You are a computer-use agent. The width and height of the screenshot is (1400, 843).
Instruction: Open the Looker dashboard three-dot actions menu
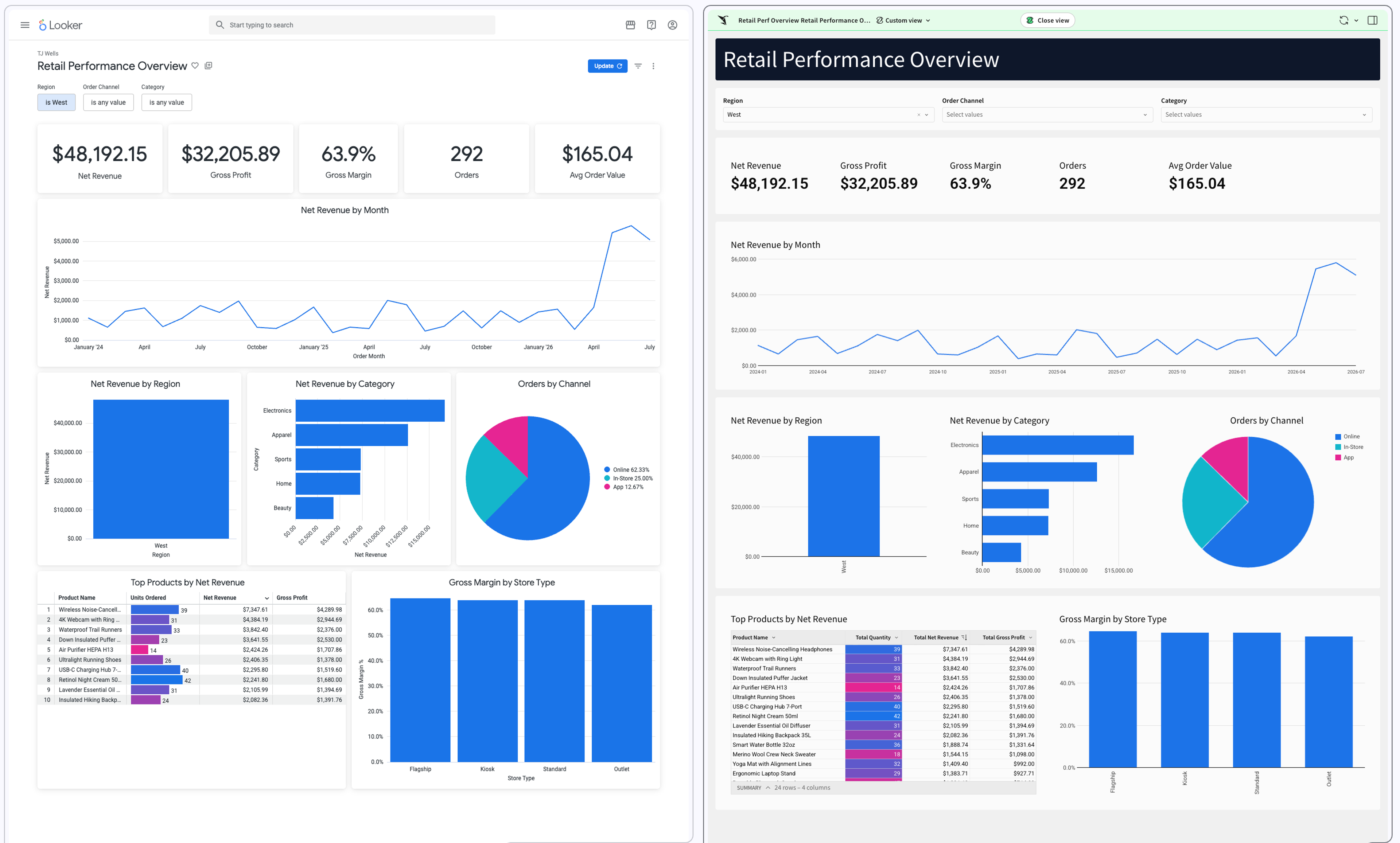tap(653, 66)
